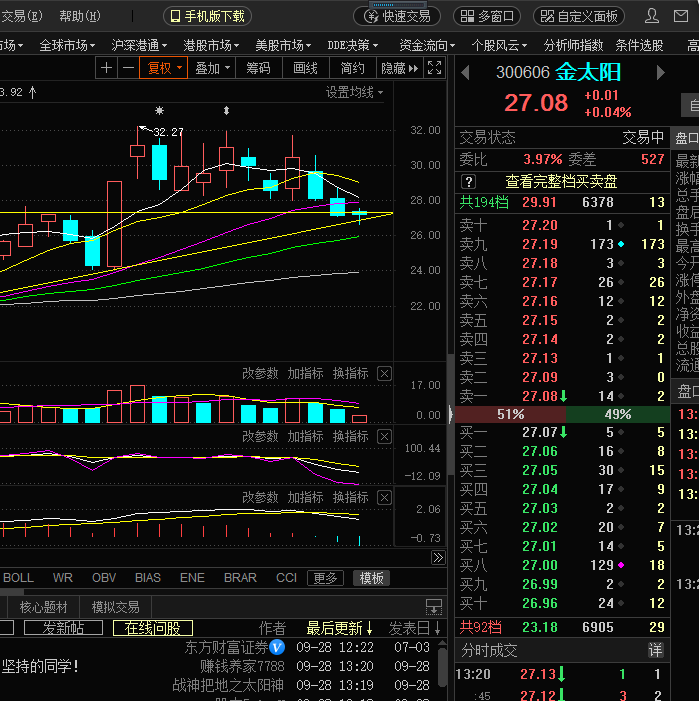
Task: Click the plus zoom-in chart button
Action: [106, 68]
